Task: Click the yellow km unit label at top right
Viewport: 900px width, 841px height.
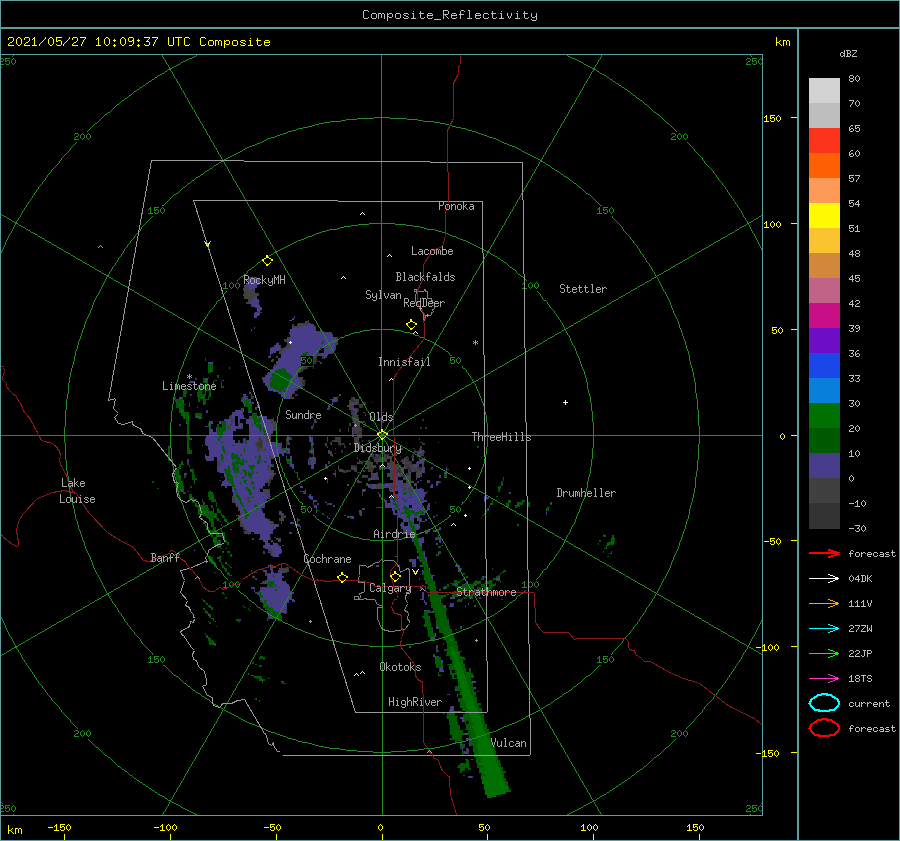Action: tap(782, 42)
